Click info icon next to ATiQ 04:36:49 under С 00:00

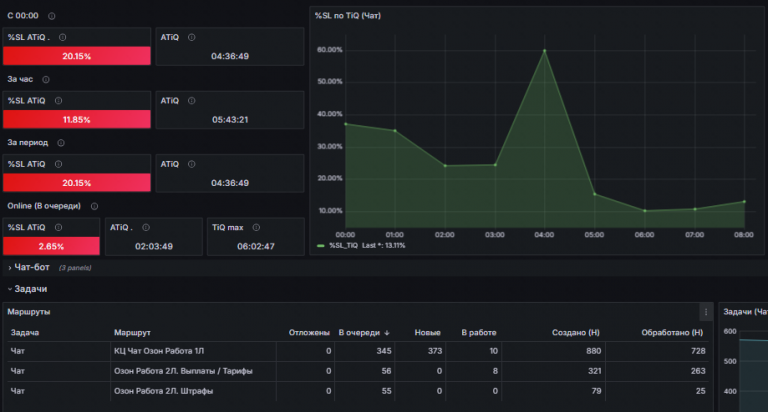(x=192, y=37)
